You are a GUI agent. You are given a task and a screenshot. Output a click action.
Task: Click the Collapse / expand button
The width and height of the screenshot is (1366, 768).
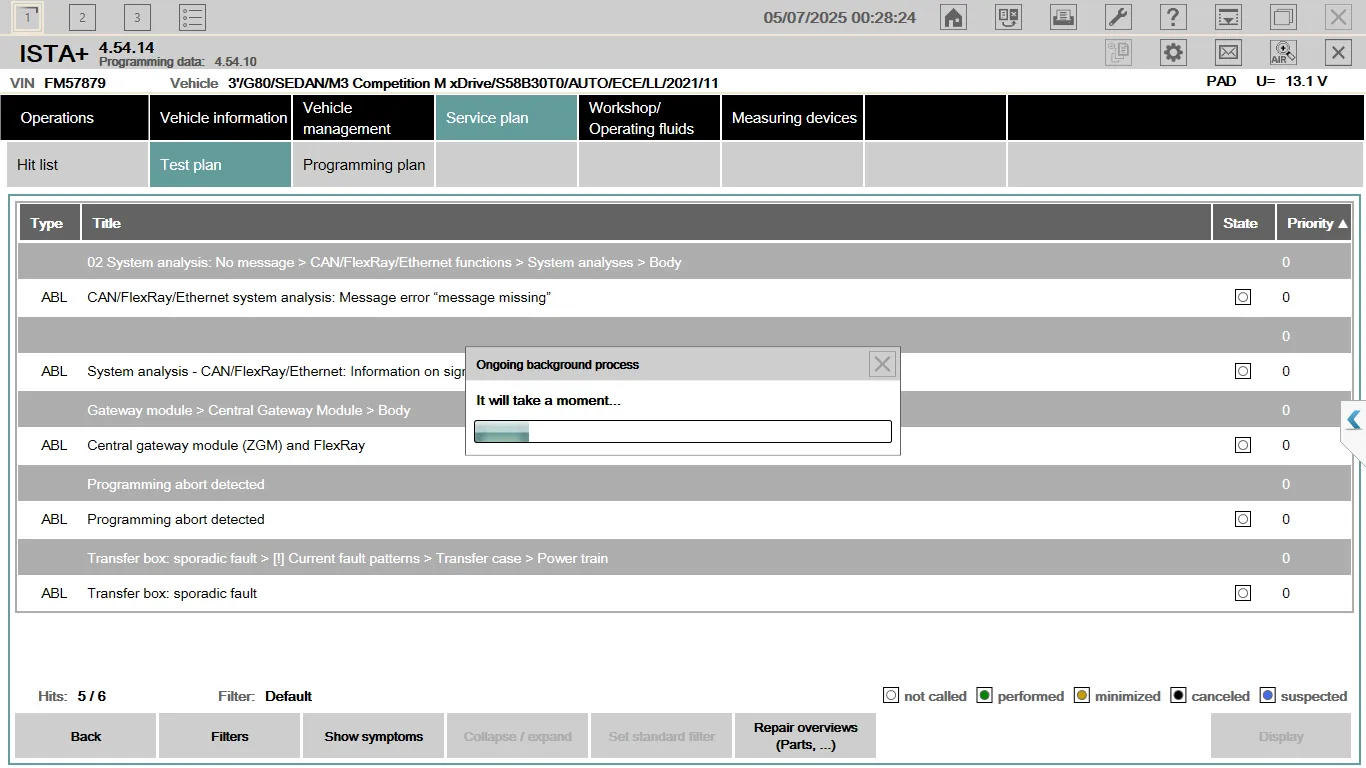tap(517, 736)
